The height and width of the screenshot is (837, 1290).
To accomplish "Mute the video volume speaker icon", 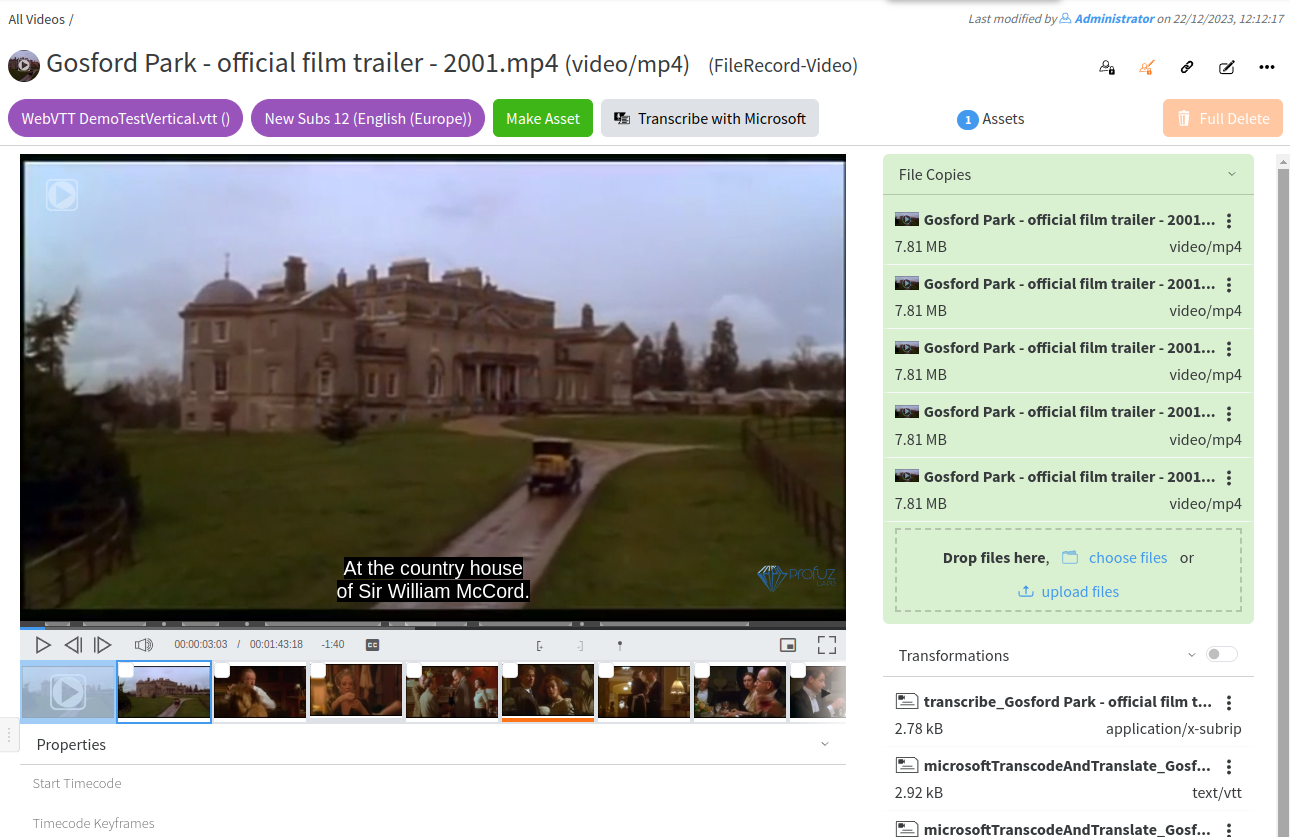I will pos(144,645).
